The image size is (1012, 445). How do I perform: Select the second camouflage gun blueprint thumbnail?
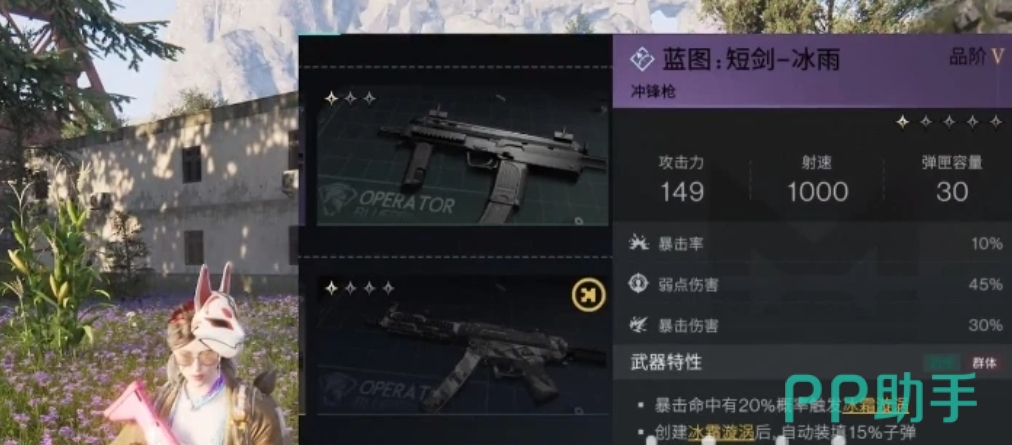(x=462, y=345)
